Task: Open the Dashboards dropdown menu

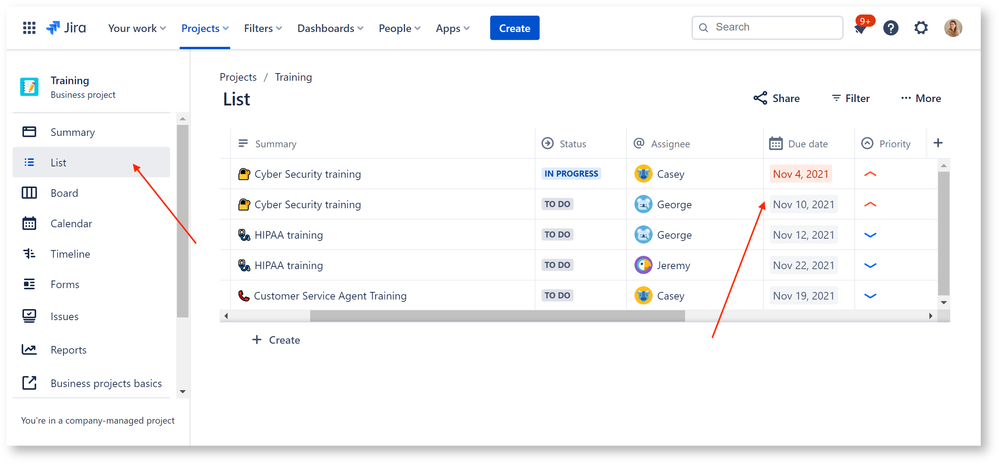Action: pos(331,28)
